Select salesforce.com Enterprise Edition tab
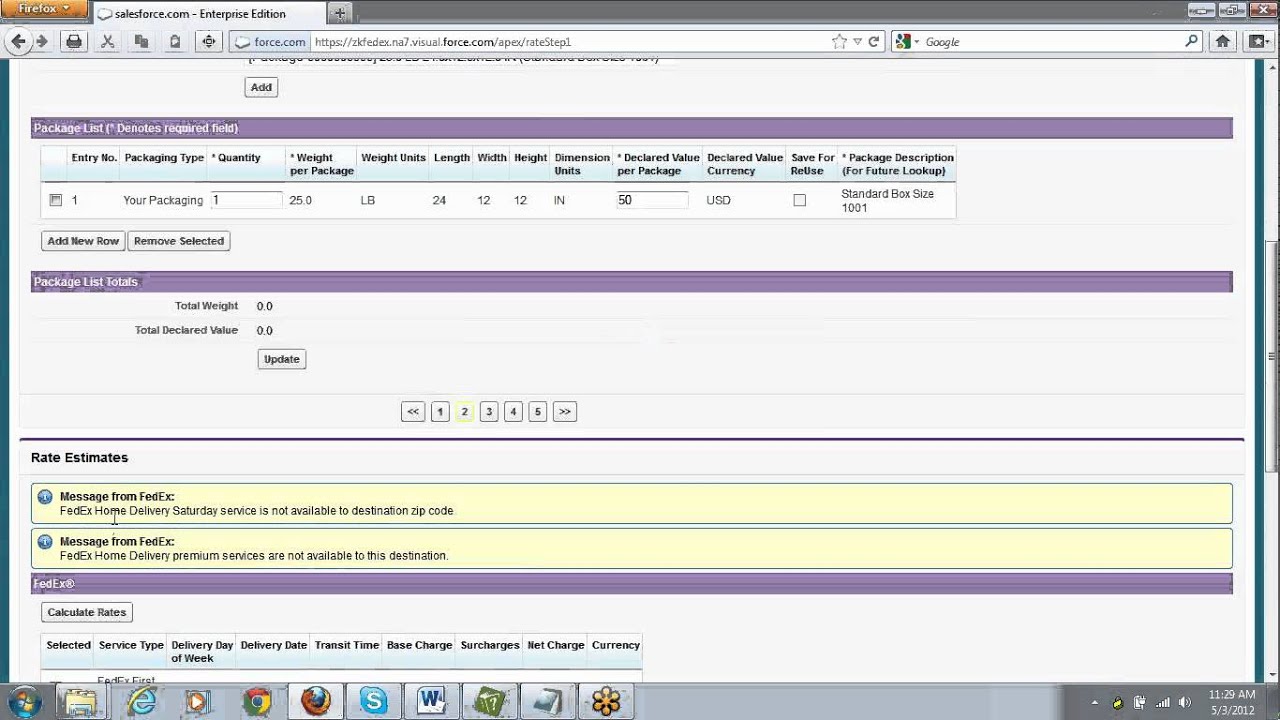Screen dimensions: 1280x720 tap(210, 13)
